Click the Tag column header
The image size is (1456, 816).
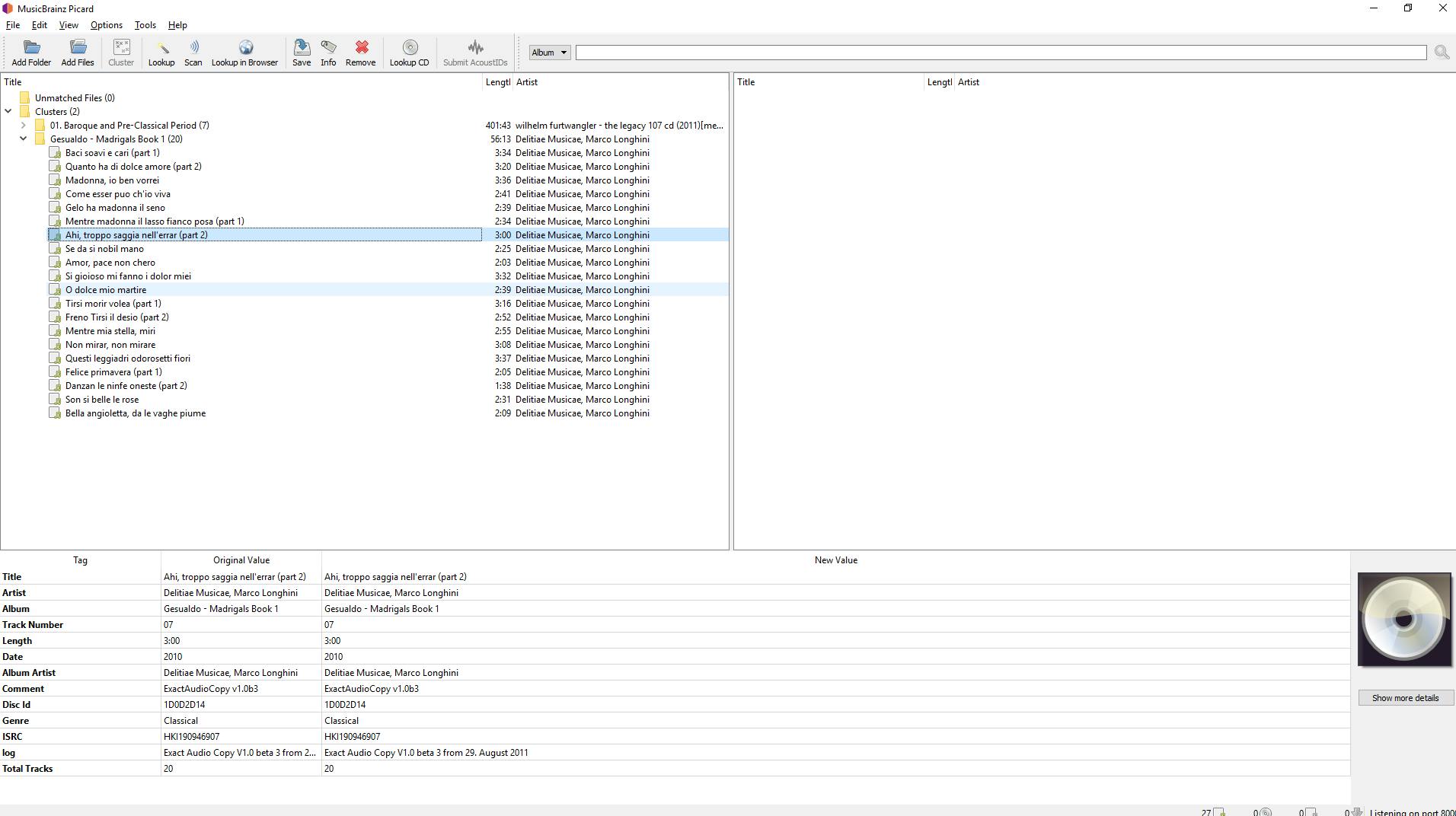80,560
